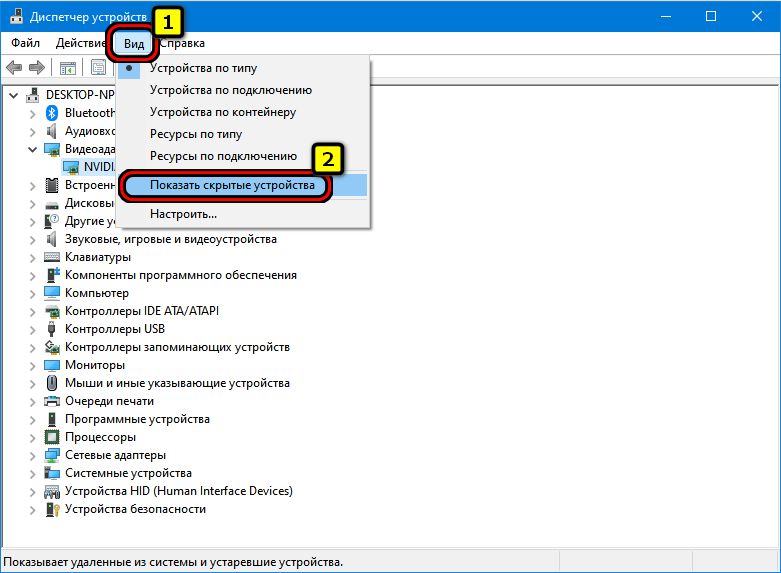Choose Настроить... in the Вид menu
The width and height of the screenshot is (781, 573).
[183, 213]
